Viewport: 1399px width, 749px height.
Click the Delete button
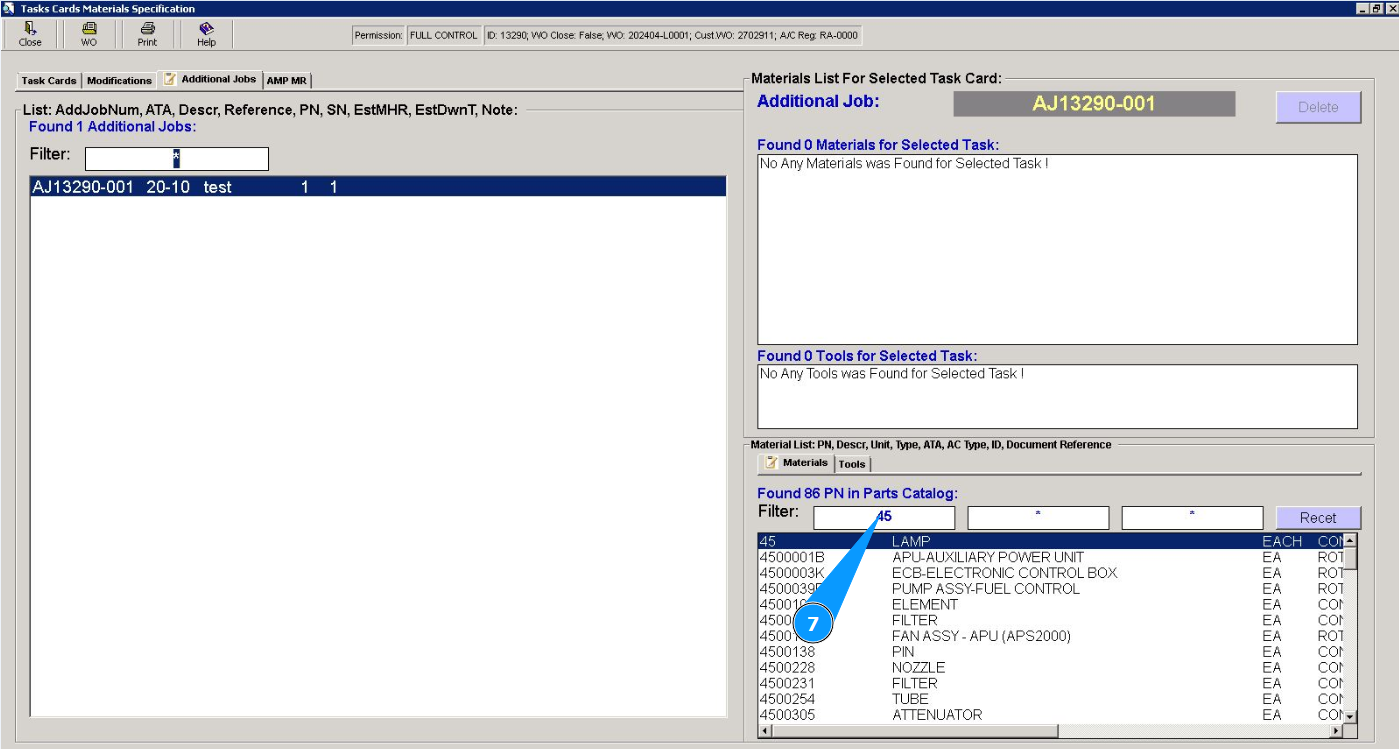click(x=1318, y=107)
